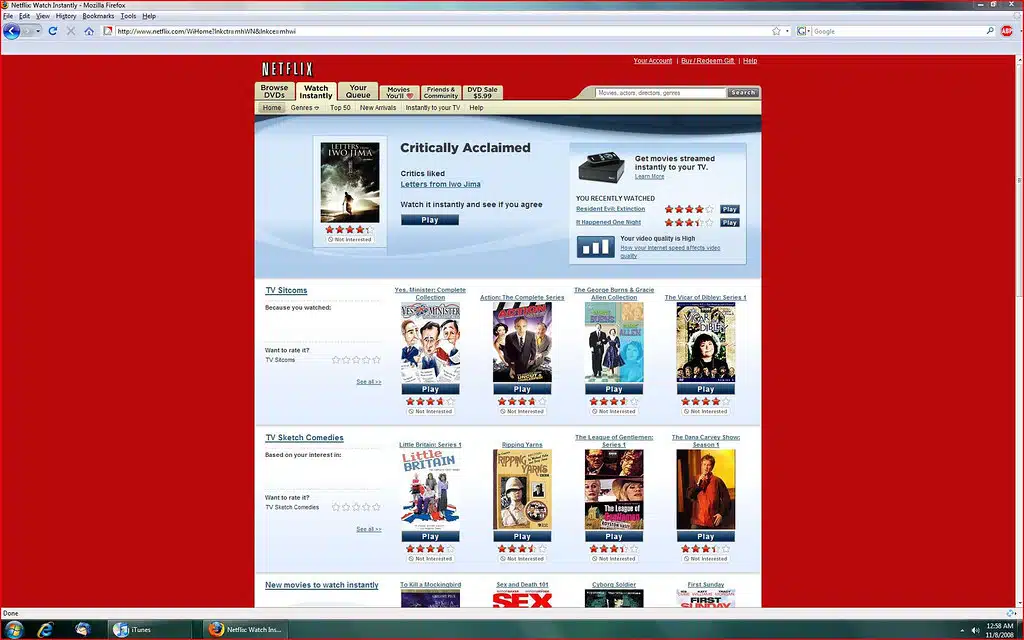Image resolution: width=1024 pixels, height=640 pixels.
Task: Play Letters from Iwo Jima
Action: (x=430, y=220)
